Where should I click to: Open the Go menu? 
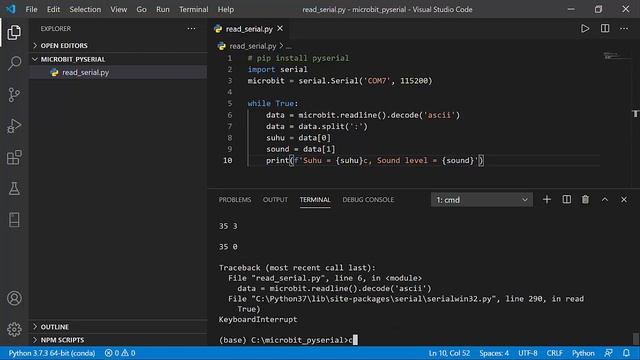141,9
